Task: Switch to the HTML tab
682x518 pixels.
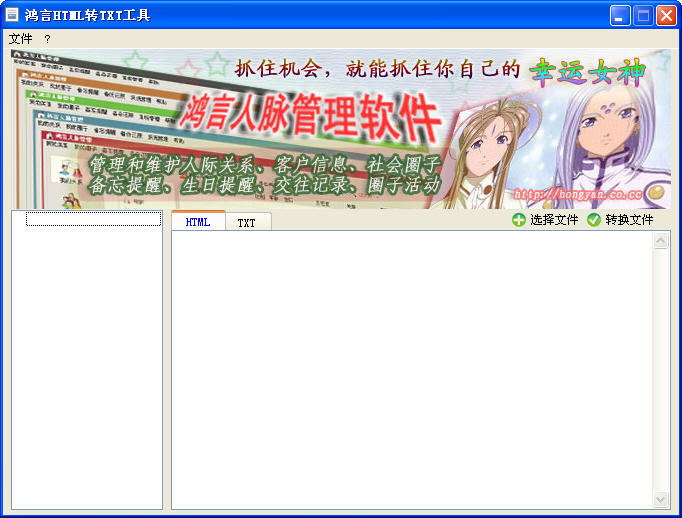Action: [x=198, y=222]
